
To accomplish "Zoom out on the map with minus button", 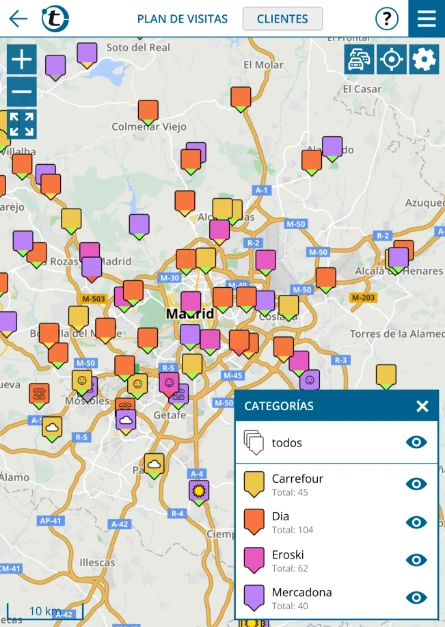I will [22, 92].
